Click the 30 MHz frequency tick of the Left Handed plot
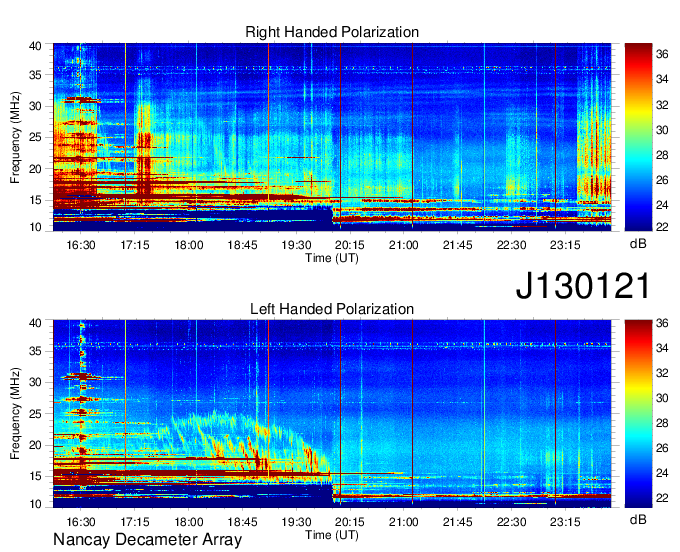The width and height of the screenshot is (680, 552). (36, 382)
